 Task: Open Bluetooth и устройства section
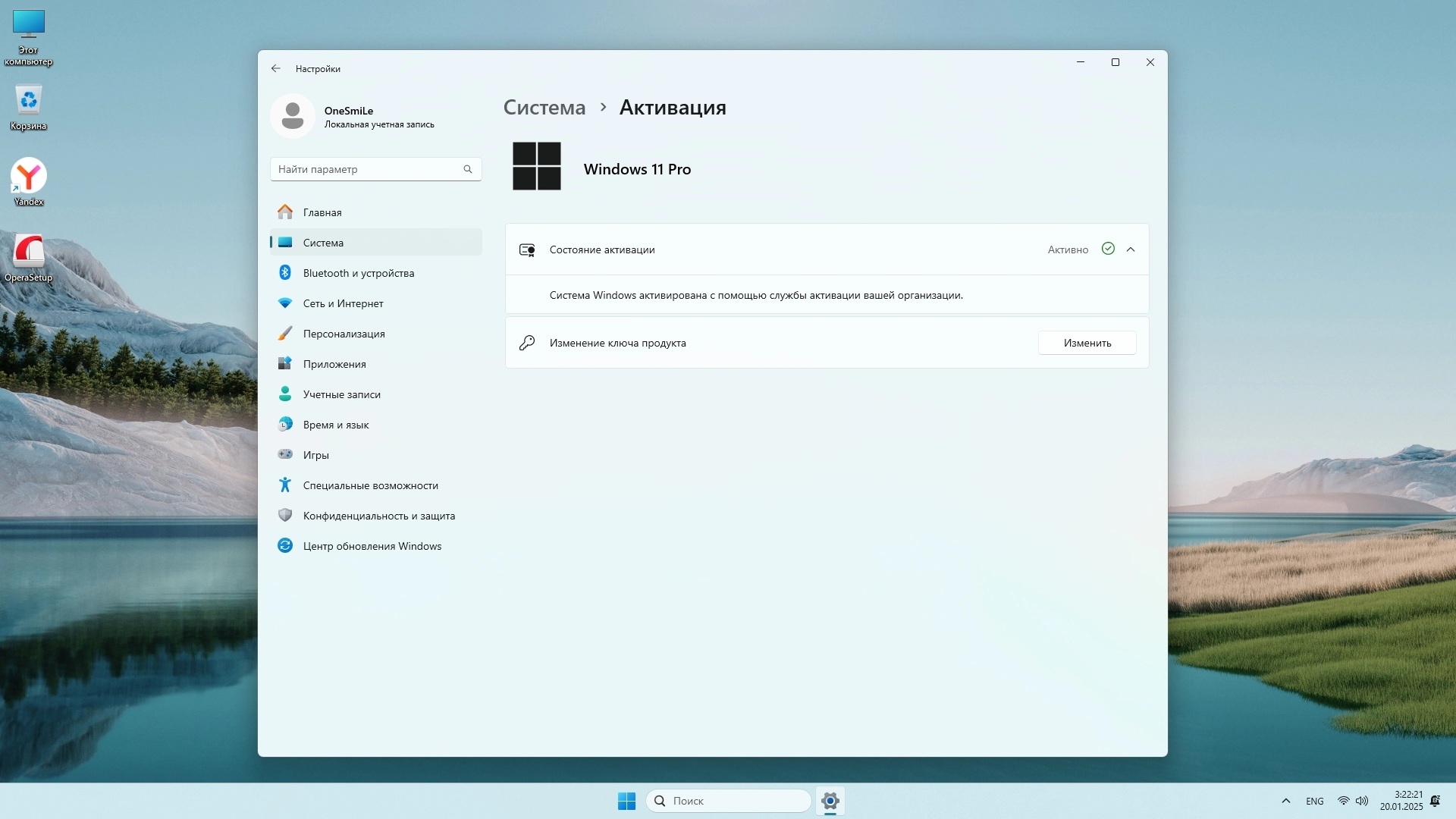point(358,273)
